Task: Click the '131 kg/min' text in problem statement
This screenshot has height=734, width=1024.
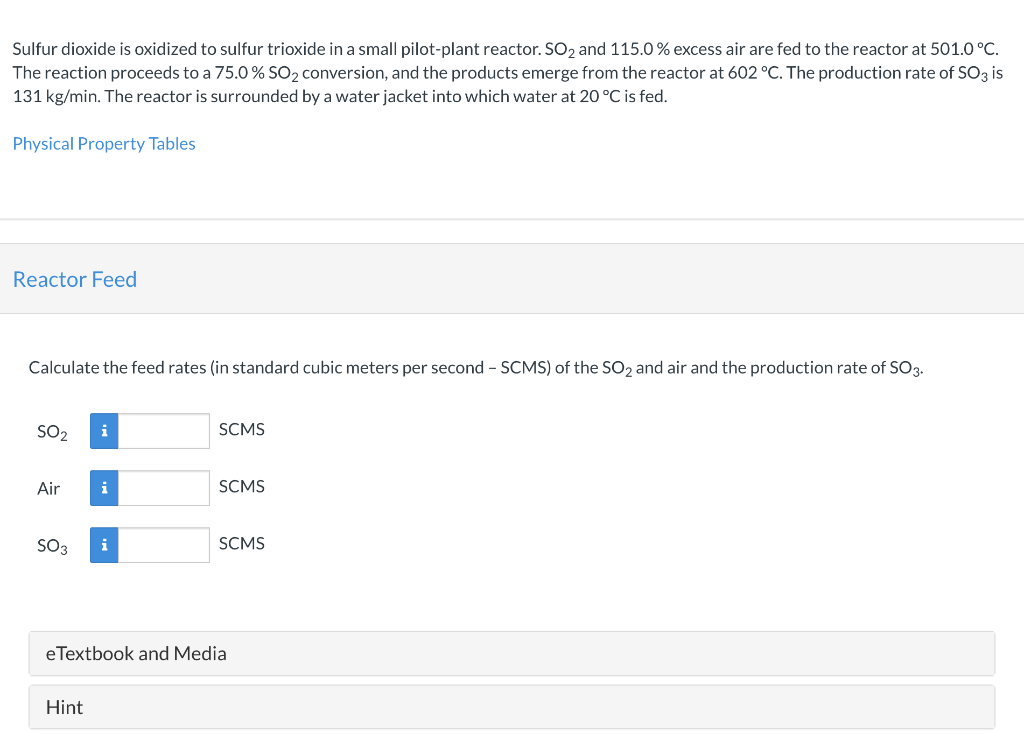Action: 52,97
